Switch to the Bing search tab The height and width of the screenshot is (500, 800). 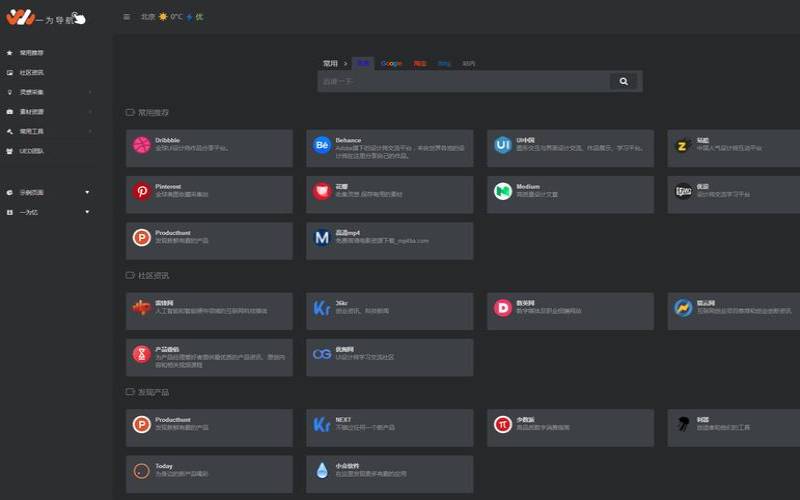444,63
